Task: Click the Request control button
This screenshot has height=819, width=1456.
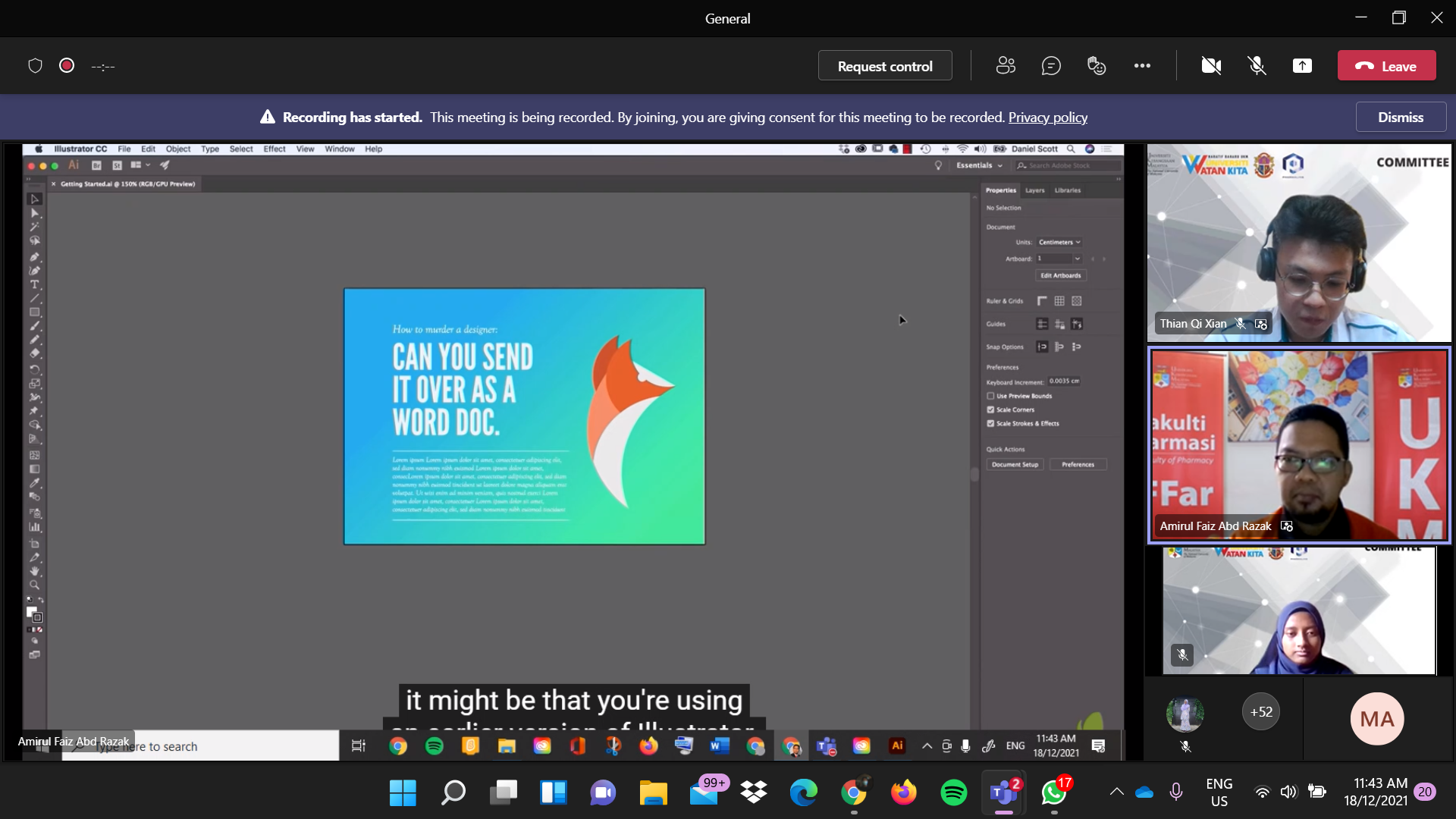Action: (x=885, y=66)
